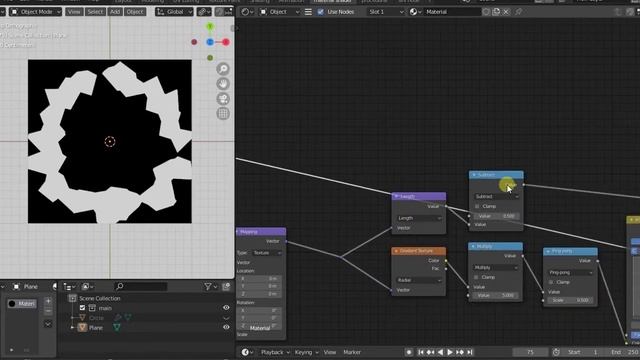
Task: Open the timeline Marker menu
Action: click(x=352, y=352)
